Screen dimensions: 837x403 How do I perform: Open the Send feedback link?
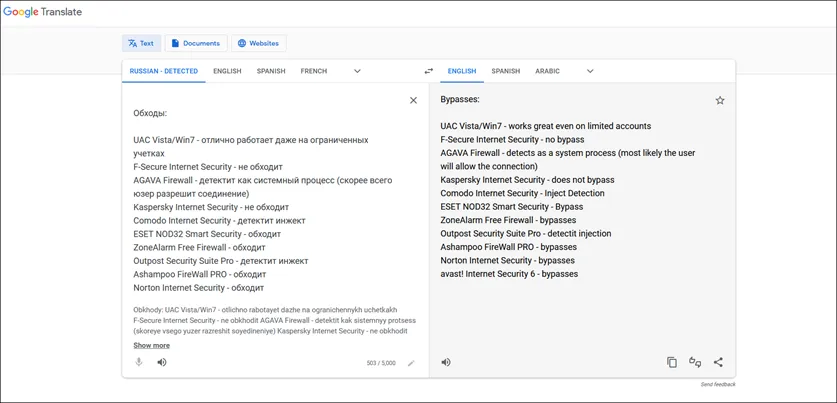click(x=718, y=384)
